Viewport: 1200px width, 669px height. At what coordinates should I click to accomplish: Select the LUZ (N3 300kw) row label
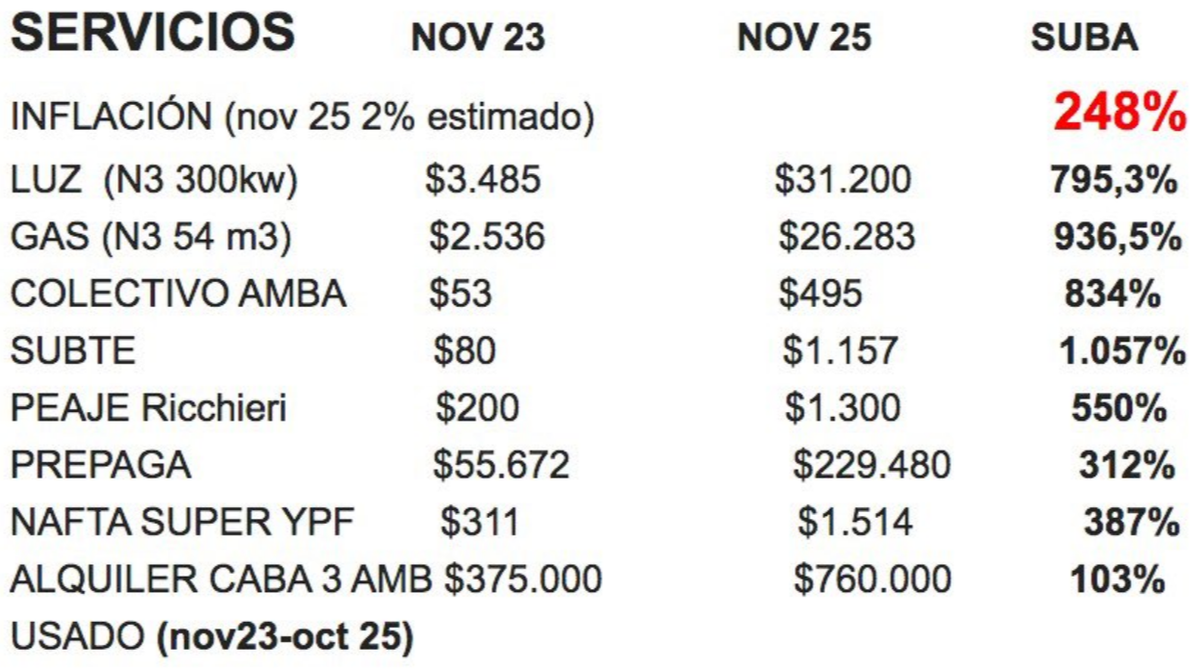pos(154,180)
